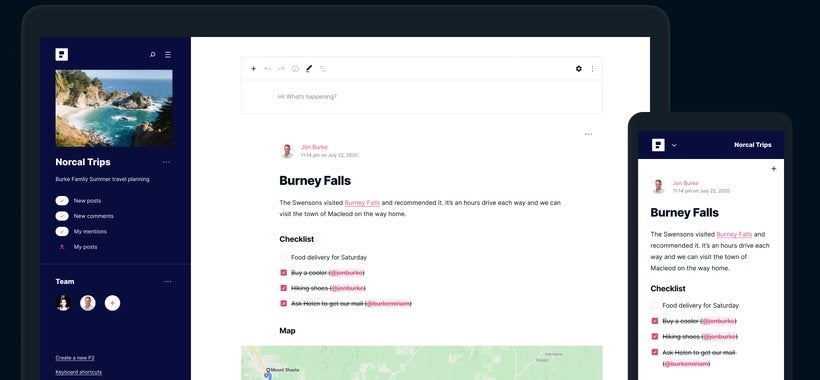Click the undo arrow in editor toolbar
The width and height of the screenshot is (820, 380).
(268, 68)
